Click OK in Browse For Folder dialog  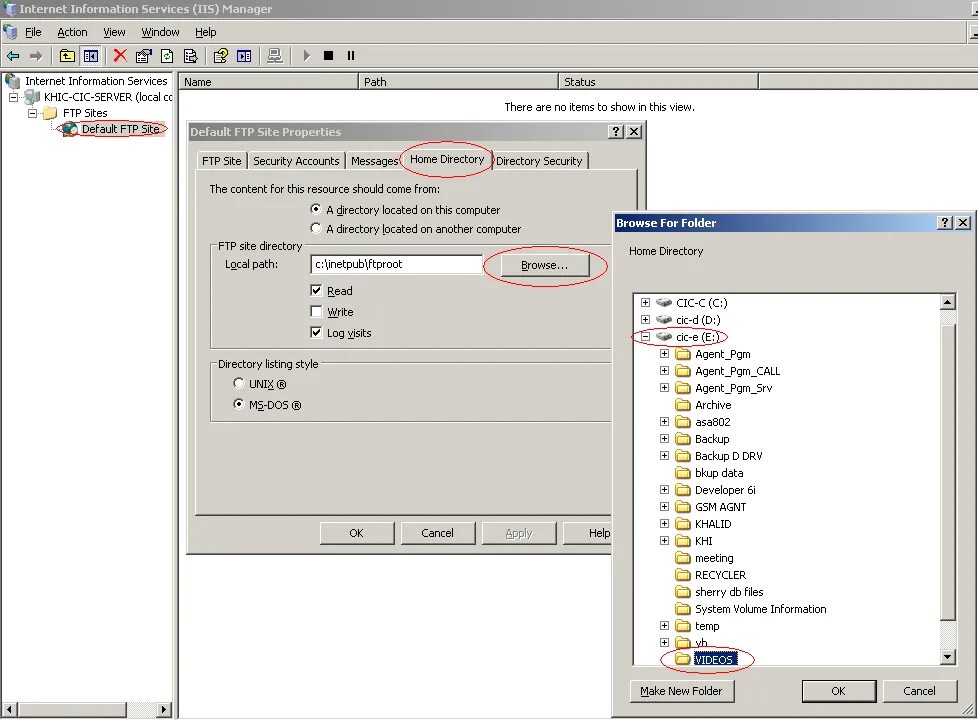838,691
